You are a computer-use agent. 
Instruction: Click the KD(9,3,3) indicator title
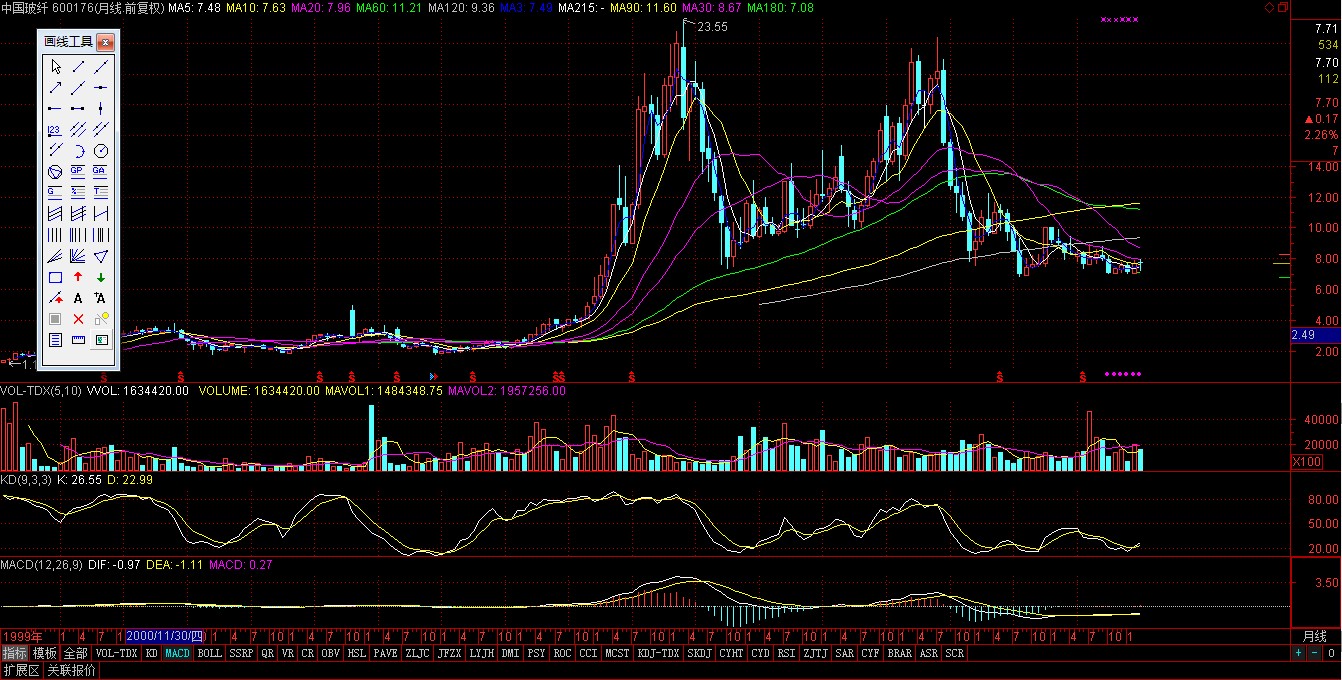click(x=28, y=481)
